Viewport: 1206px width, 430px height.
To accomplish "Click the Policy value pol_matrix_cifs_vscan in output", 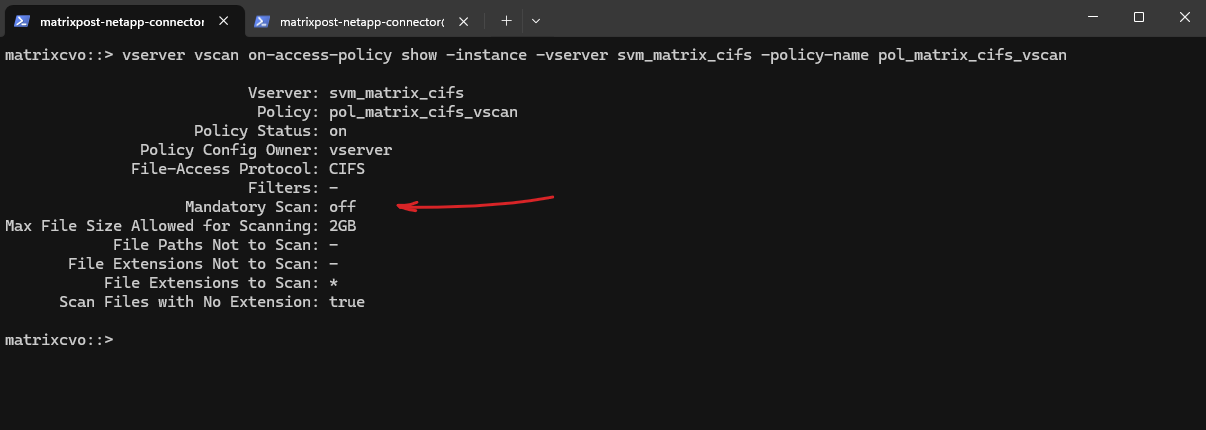I will pyautogui.click(x=423, y=112).
